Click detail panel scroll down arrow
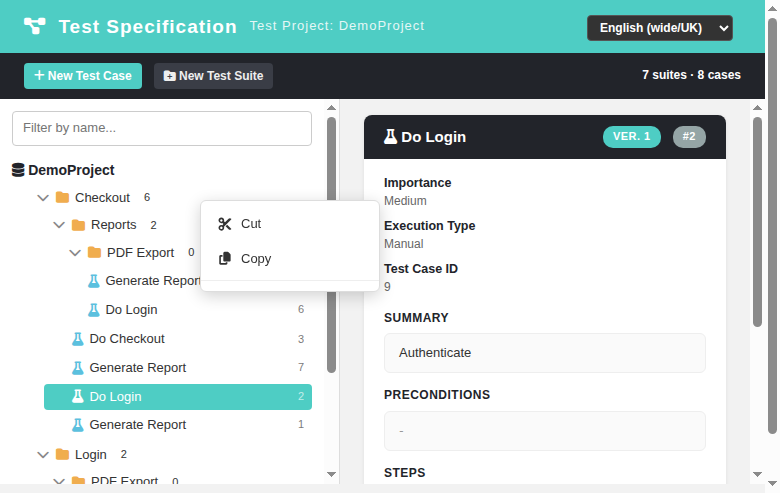780x493 pixels. (x=758, y=475)
